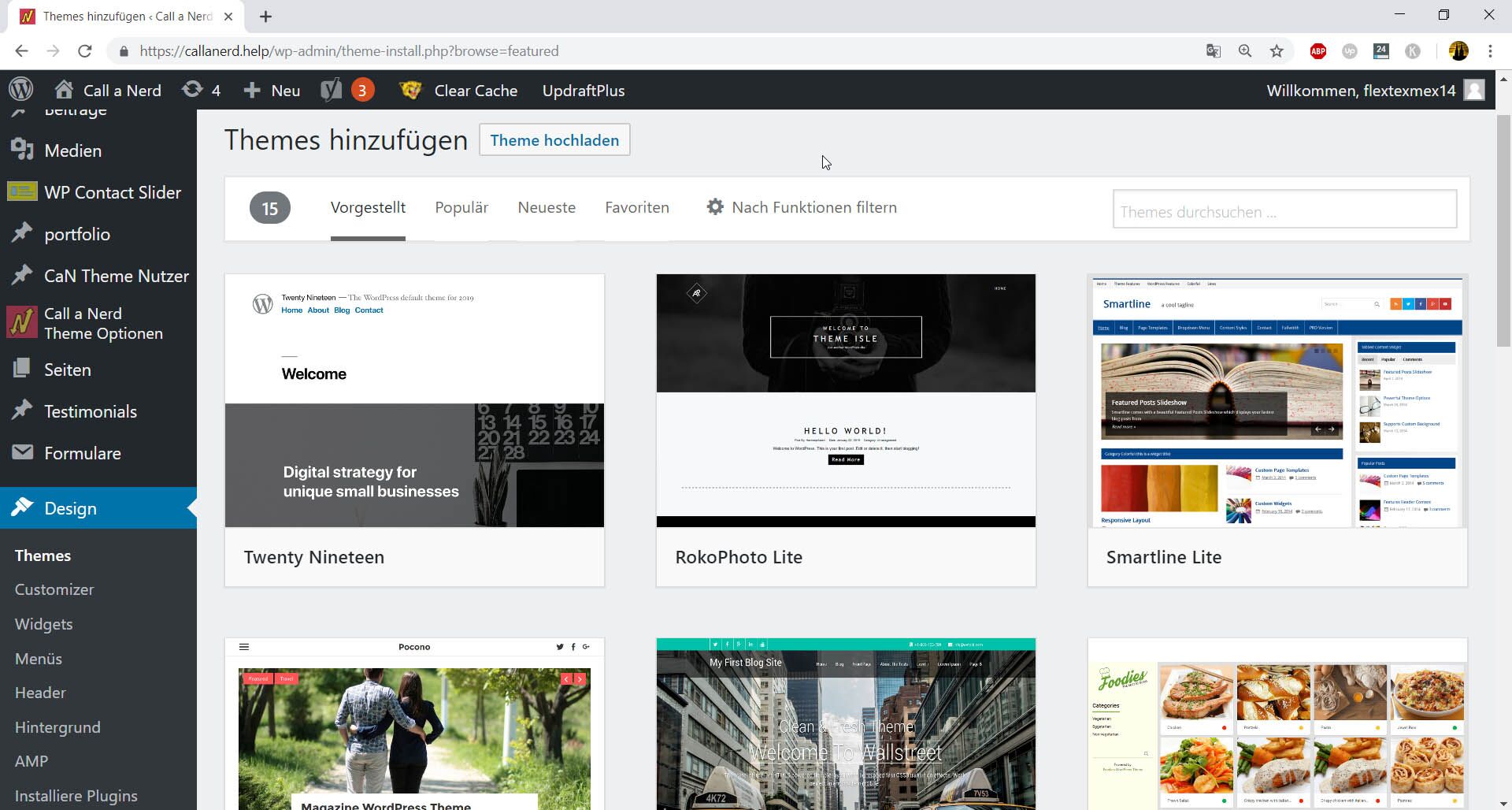
Task: Open the Header submenu item
Action: [40, 693]
